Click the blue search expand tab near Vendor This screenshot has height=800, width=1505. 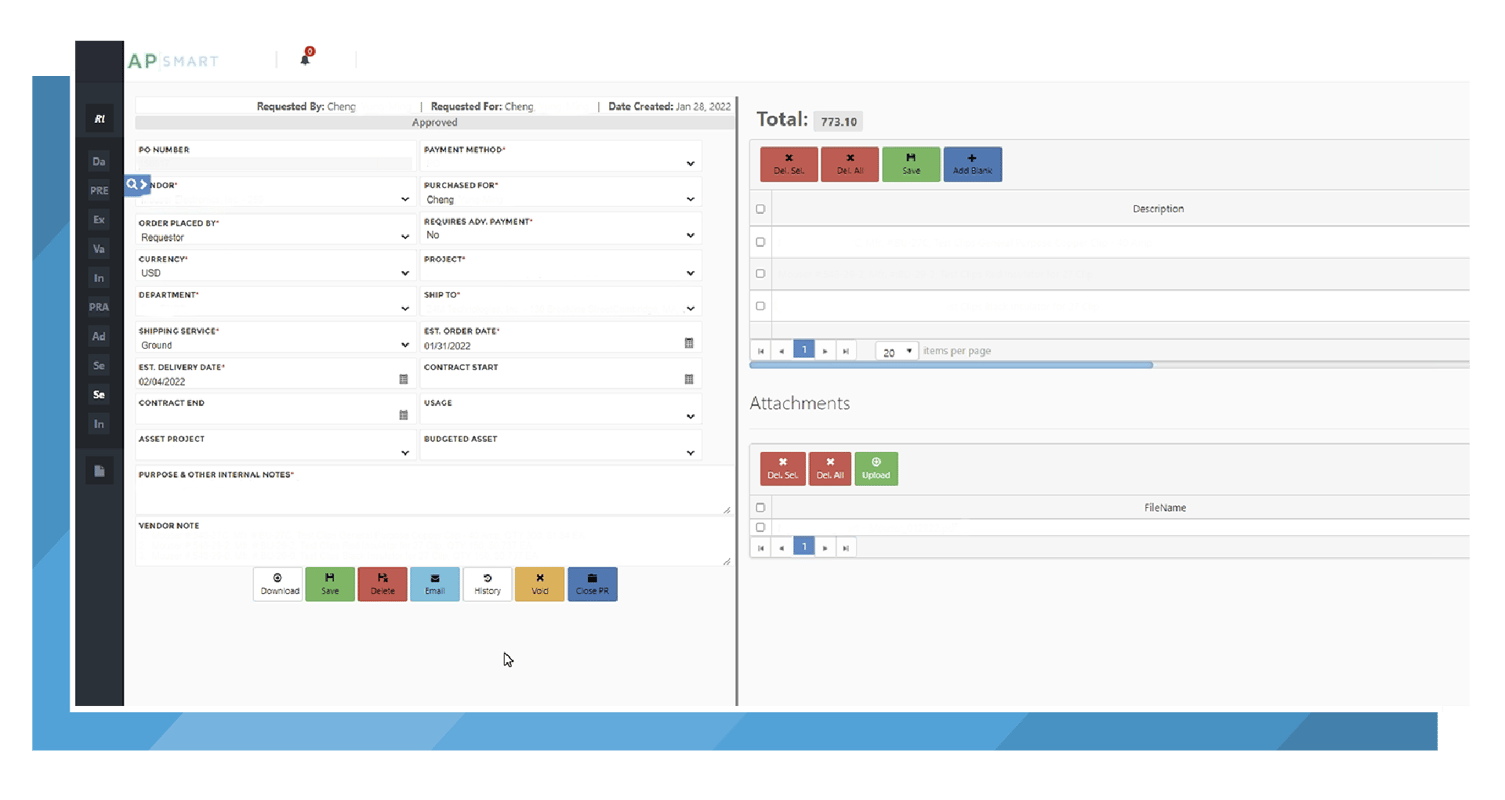click(137, 185)
